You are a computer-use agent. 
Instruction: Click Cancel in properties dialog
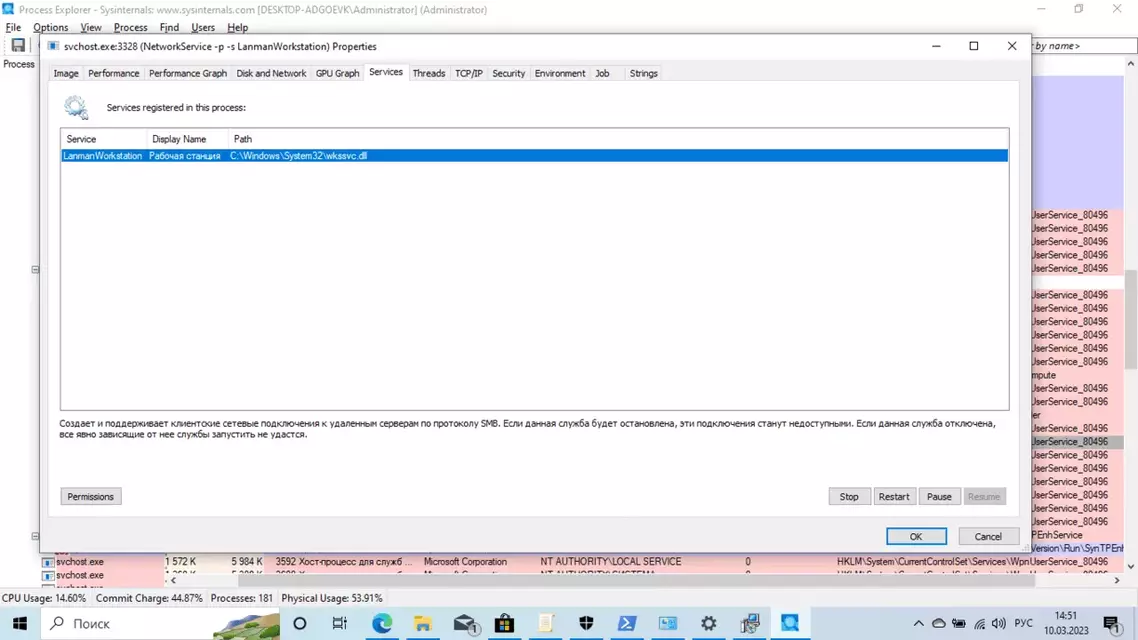(x=988, y=536)
